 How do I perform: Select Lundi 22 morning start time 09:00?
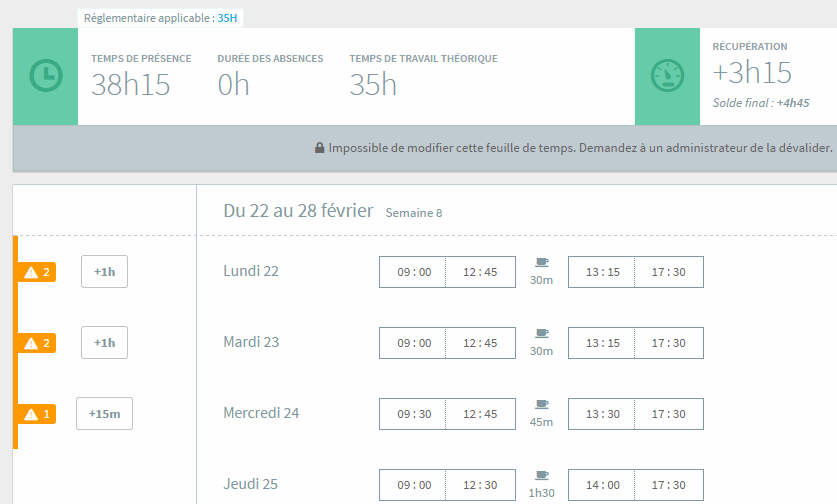(x=413, y=272)
